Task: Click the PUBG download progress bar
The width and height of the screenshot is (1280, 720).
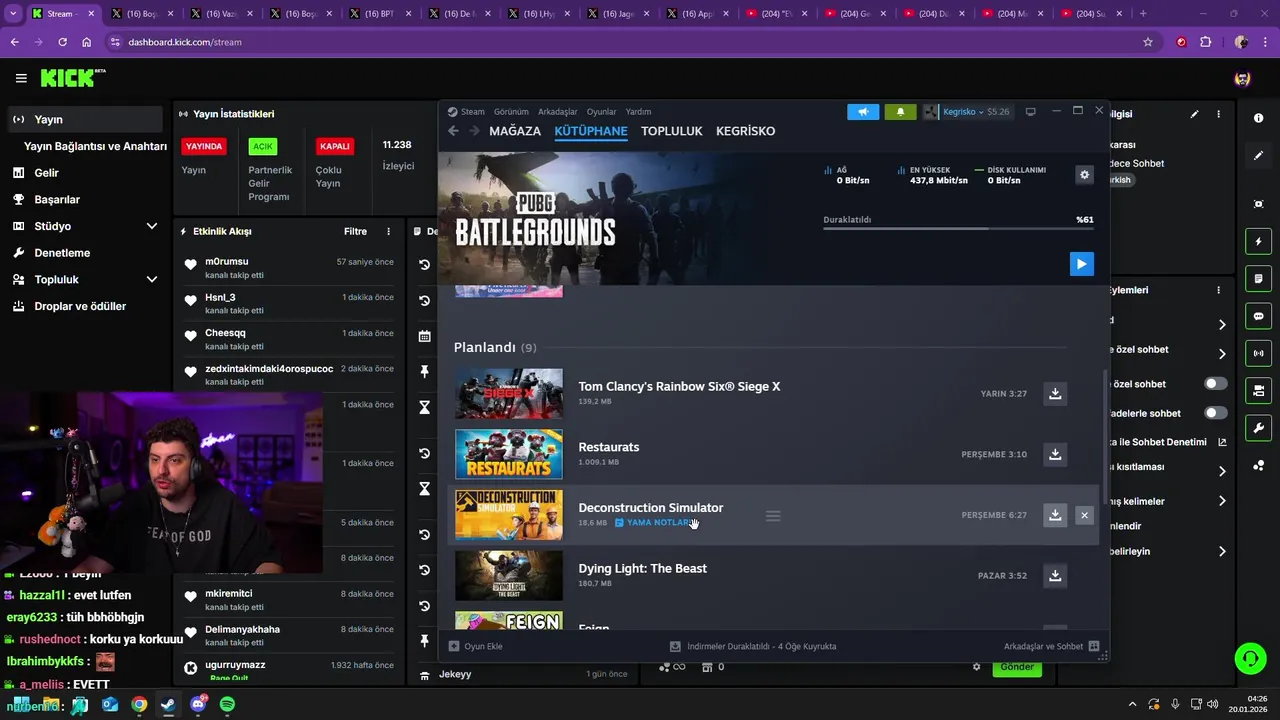Action: tap(958, 229)
